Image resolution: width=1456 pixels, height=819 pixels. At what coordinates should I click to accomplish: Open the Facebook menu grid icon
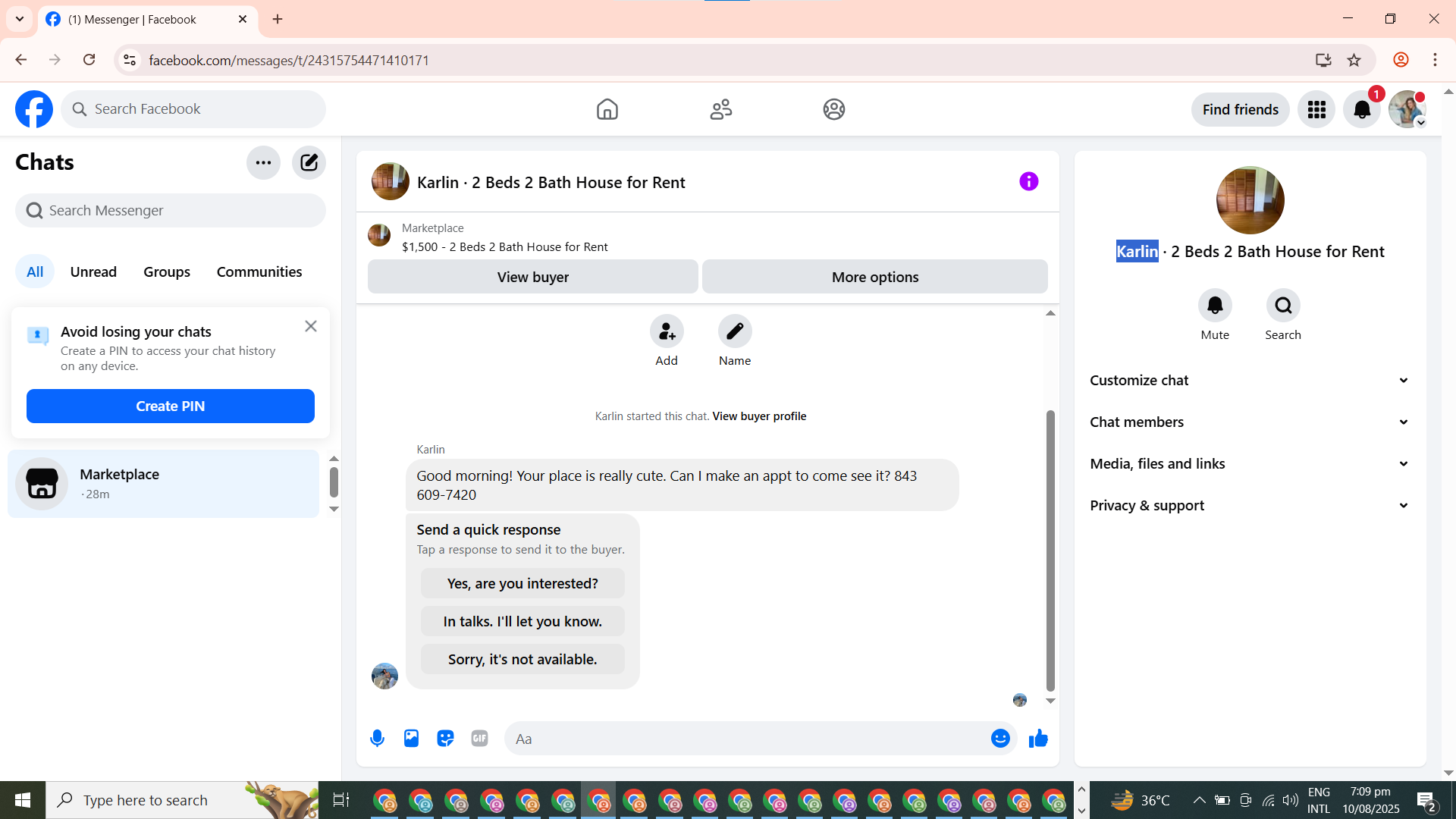[x=1316, y=109]
